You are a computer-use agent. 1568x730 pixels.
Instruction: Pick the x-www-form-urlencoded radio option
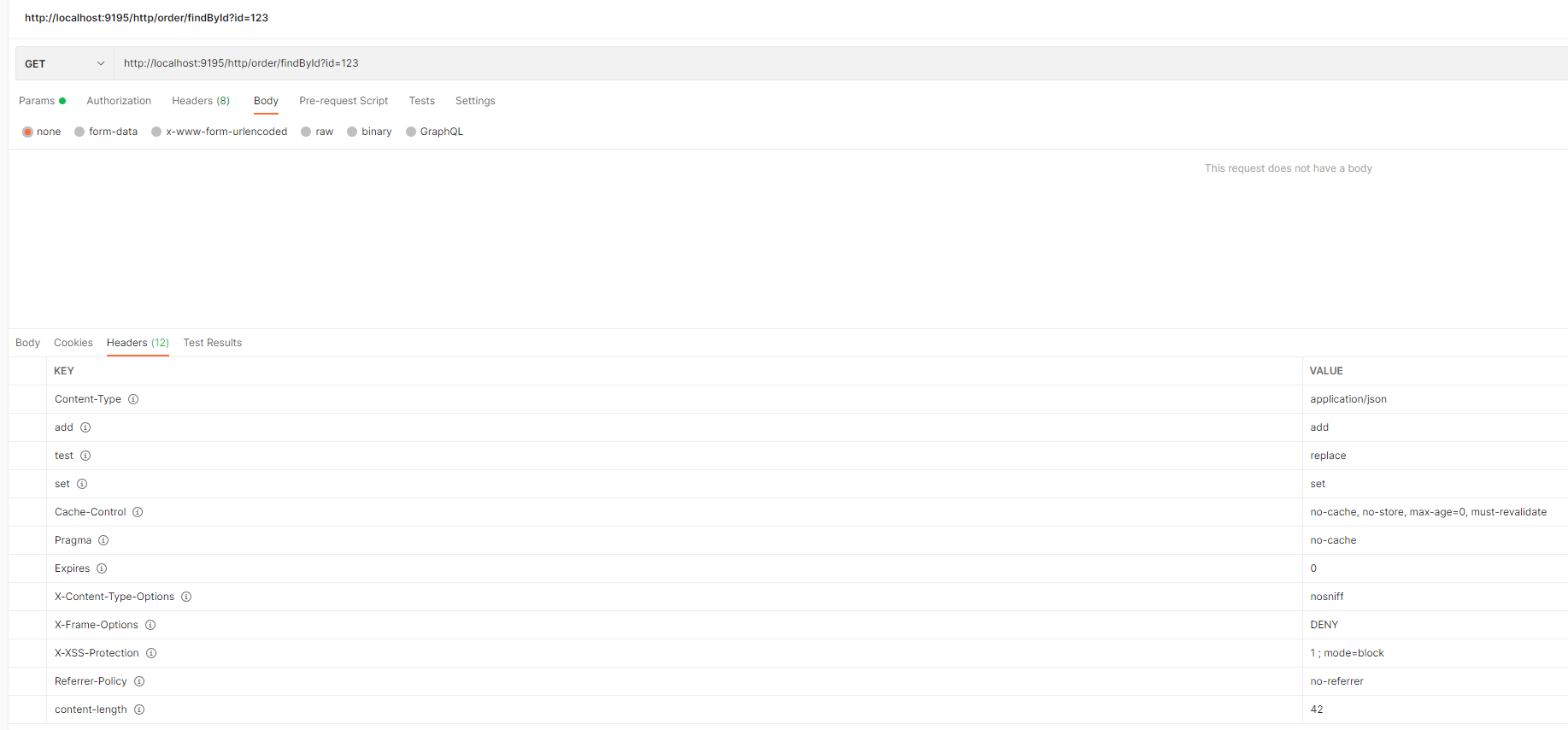[x=156, y=132]
